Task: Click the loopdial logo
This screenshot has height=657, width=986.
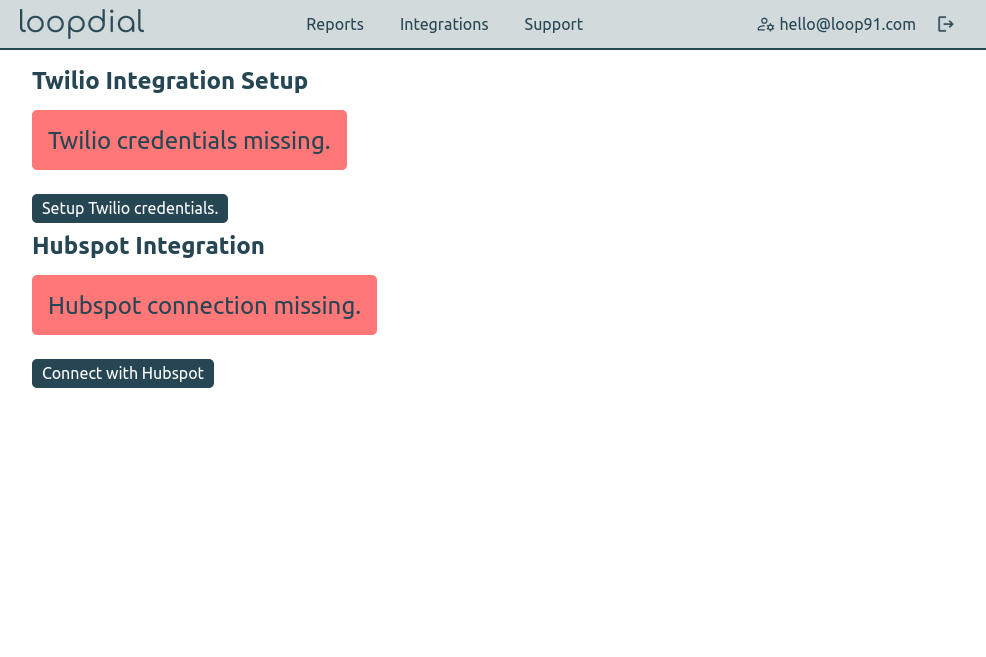Action: pos(81,23)
